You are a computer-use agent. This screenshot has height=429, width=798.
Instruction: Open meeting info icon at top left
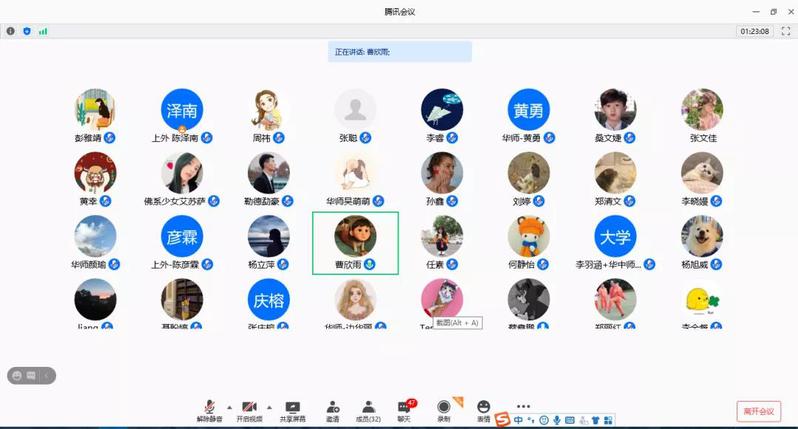(11, 31)
